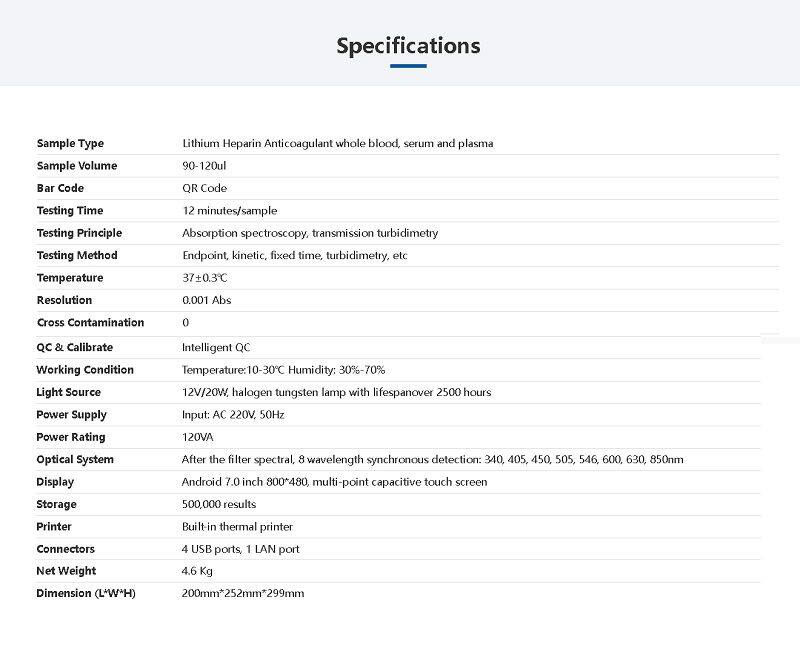Select the Working Condition temperature and humidity text
This screenshot has width=800, height=660.
[x=283, y=370]
